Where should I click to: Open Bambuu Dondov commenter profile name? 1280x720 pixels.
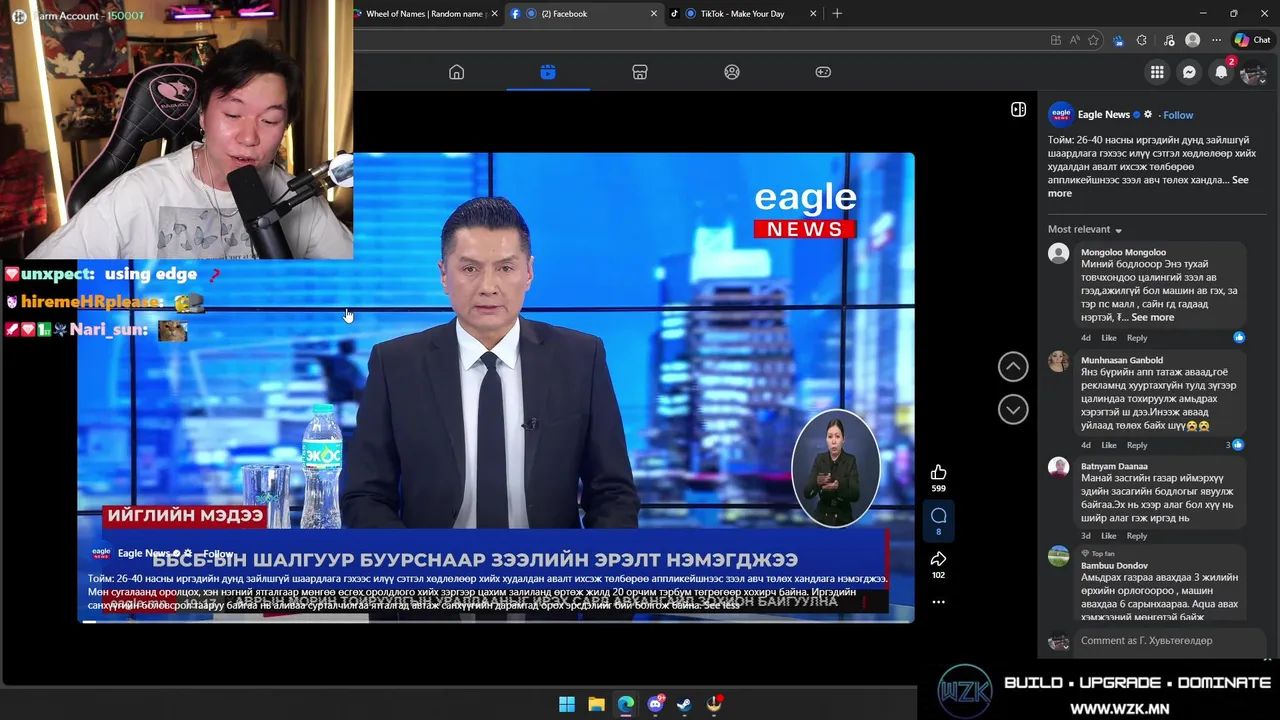pos(1114,566)
